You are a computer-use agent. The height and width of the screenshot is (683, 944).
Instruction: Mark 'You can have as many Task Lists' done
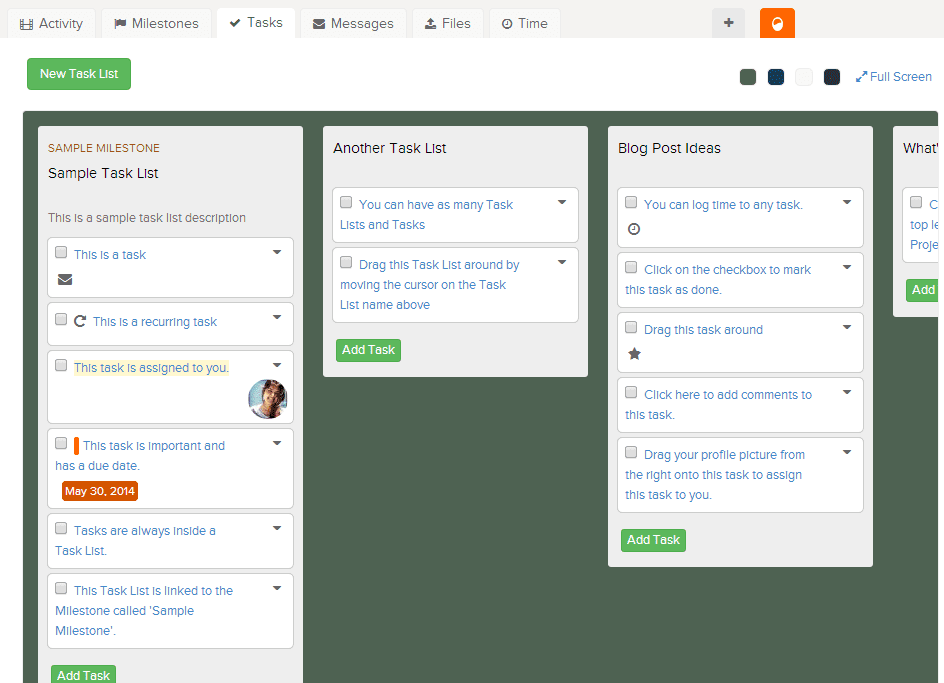click(346, 203)
